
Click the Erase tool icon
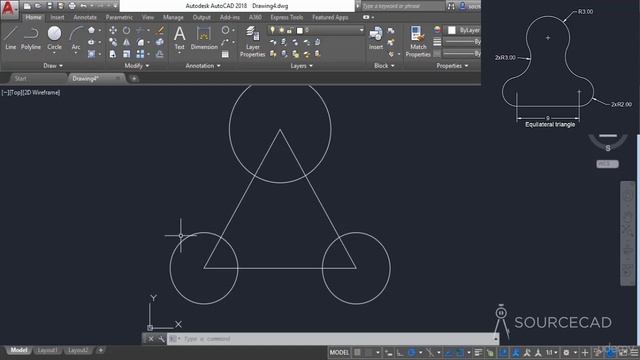tap(160, 30)
